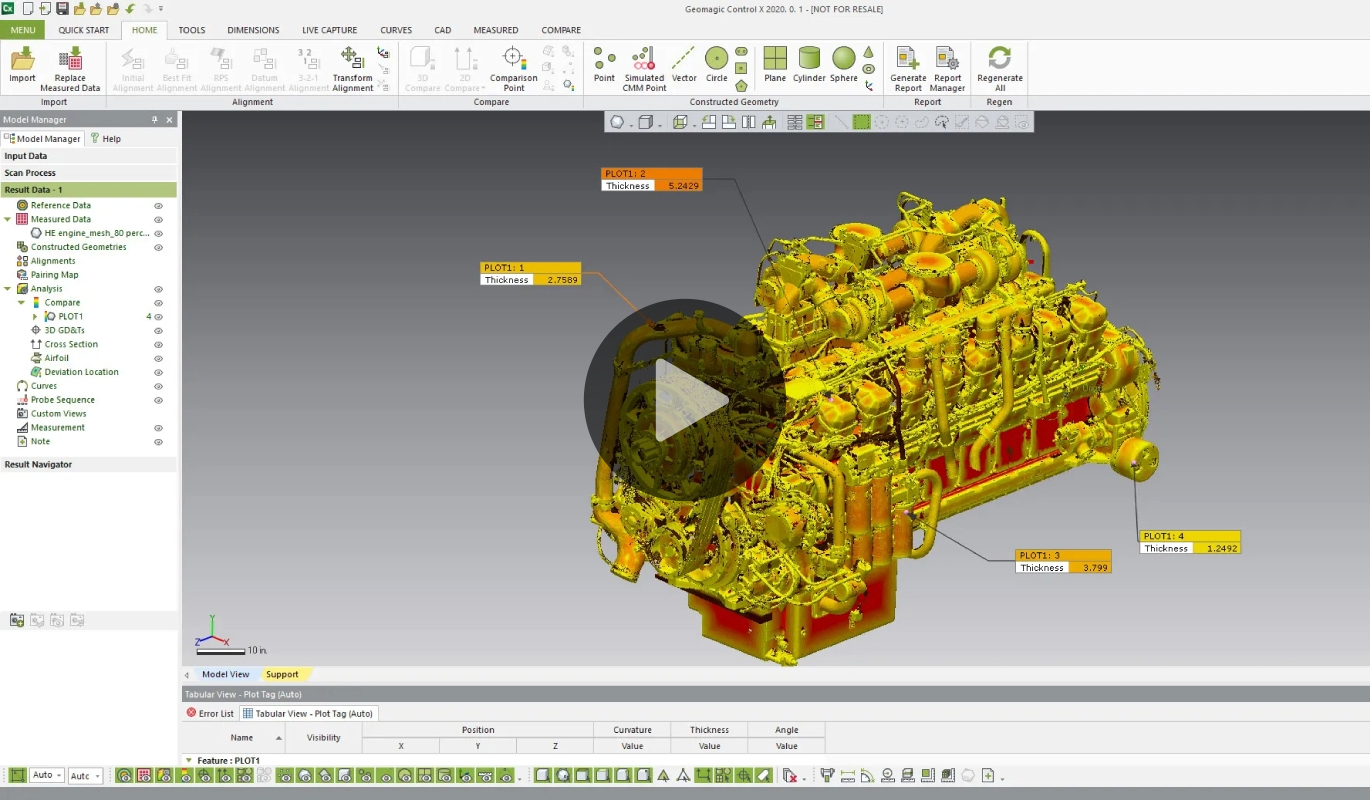Click the Visibility column header in the table
The height and width of the screenshot is (800, 1370).
click(323, 738)
